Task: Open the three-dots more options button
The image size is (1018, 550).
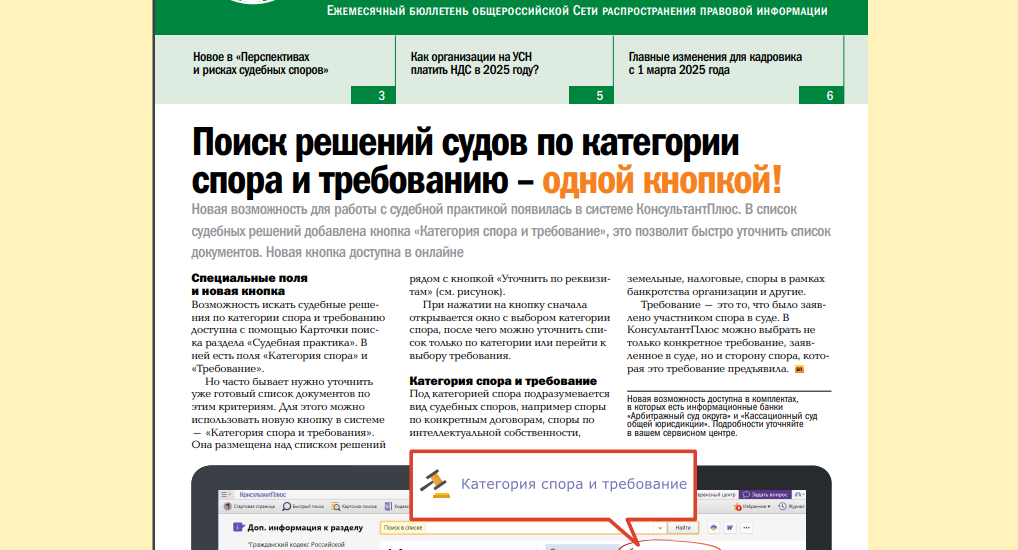Action: tap(746, 527)
